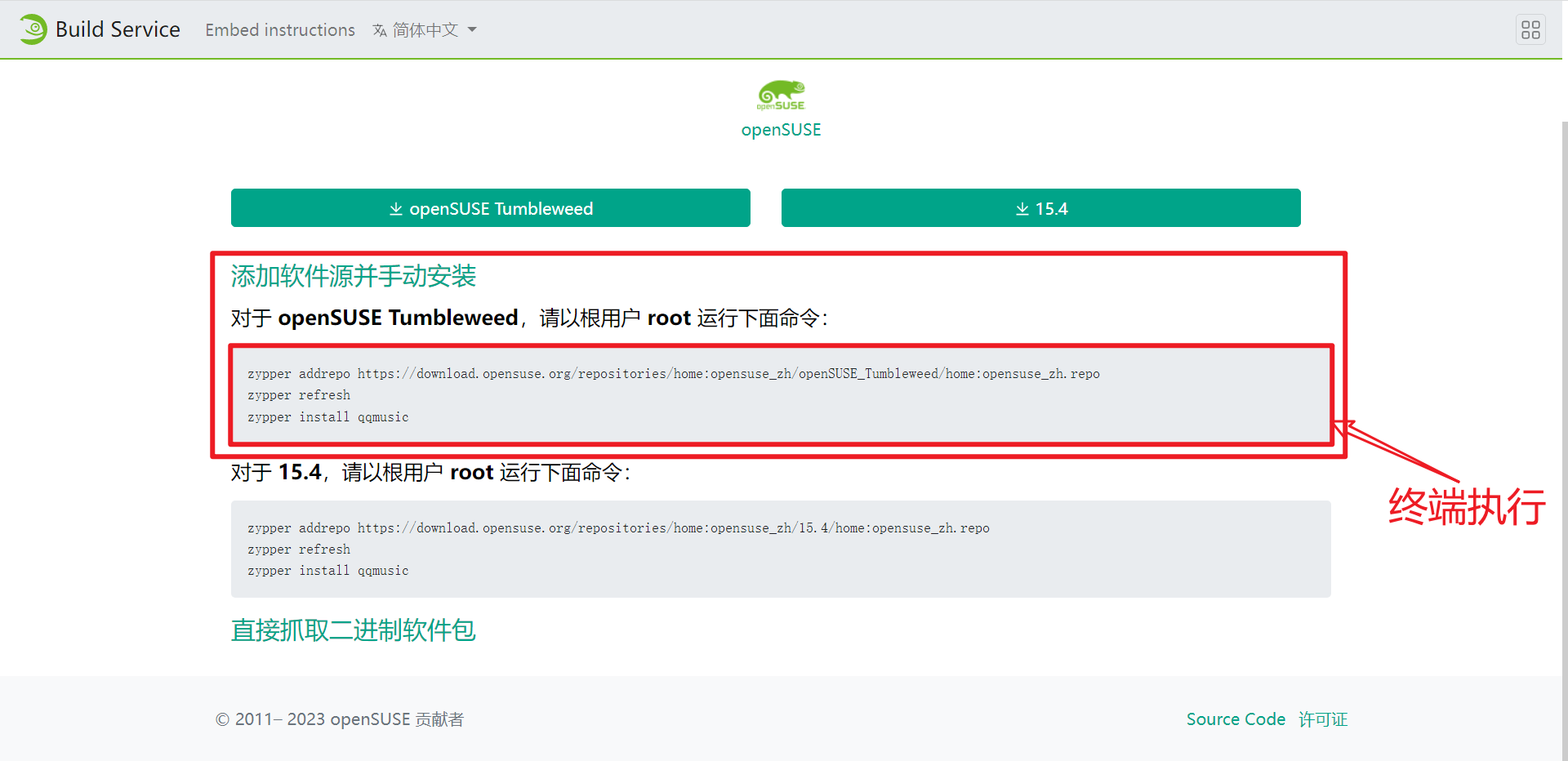Click download arrow icon in Tumbleweed button
This screenshot has width=1568, height=761.
pyautogui.click(x=396, y=209)
